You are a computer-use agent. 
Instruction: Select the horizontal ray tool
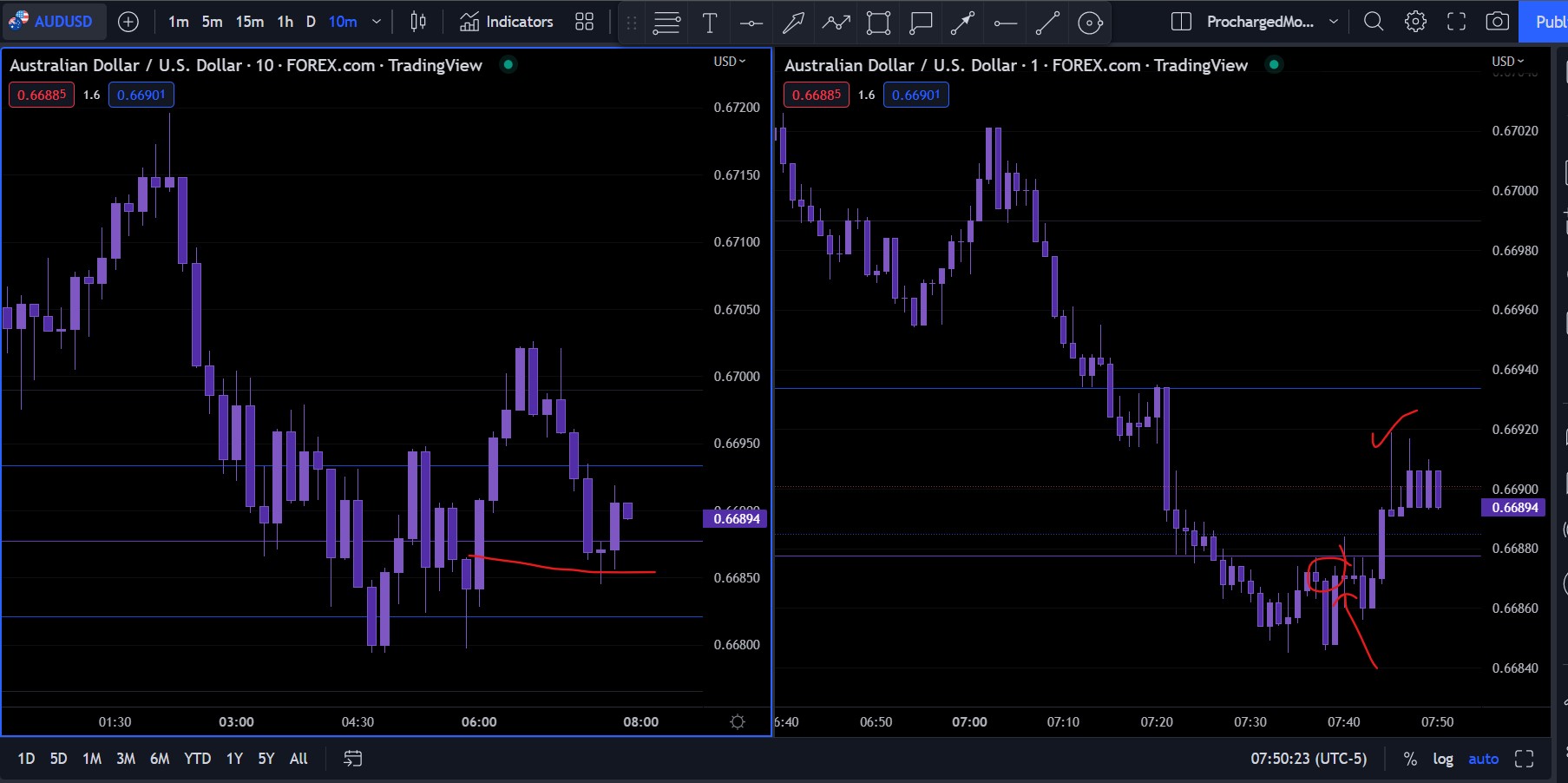pyautogui.click(x=1006, y=23)
